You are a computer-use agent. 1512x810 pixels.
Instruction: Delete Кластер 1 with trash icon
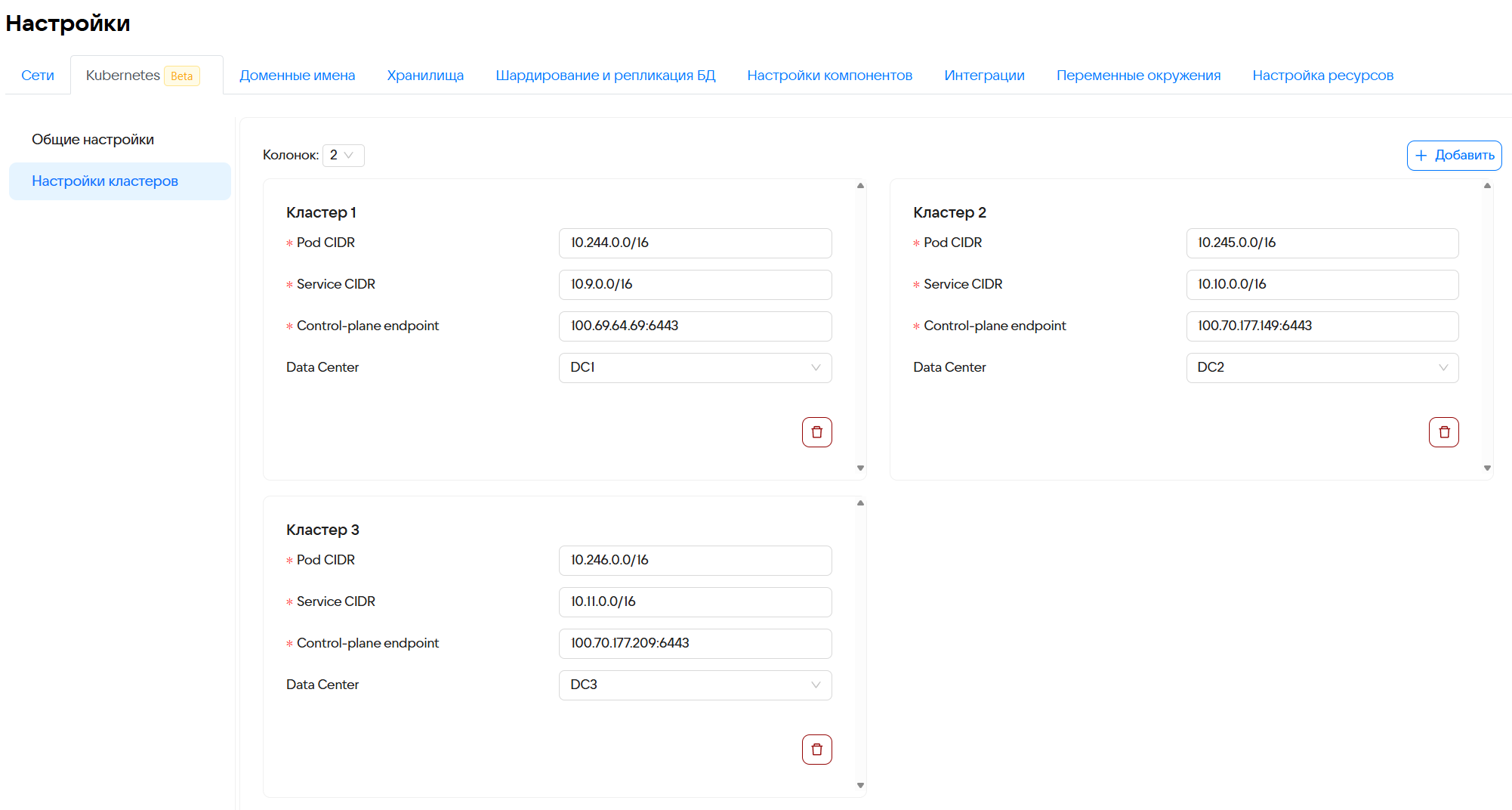click(816, 432)
